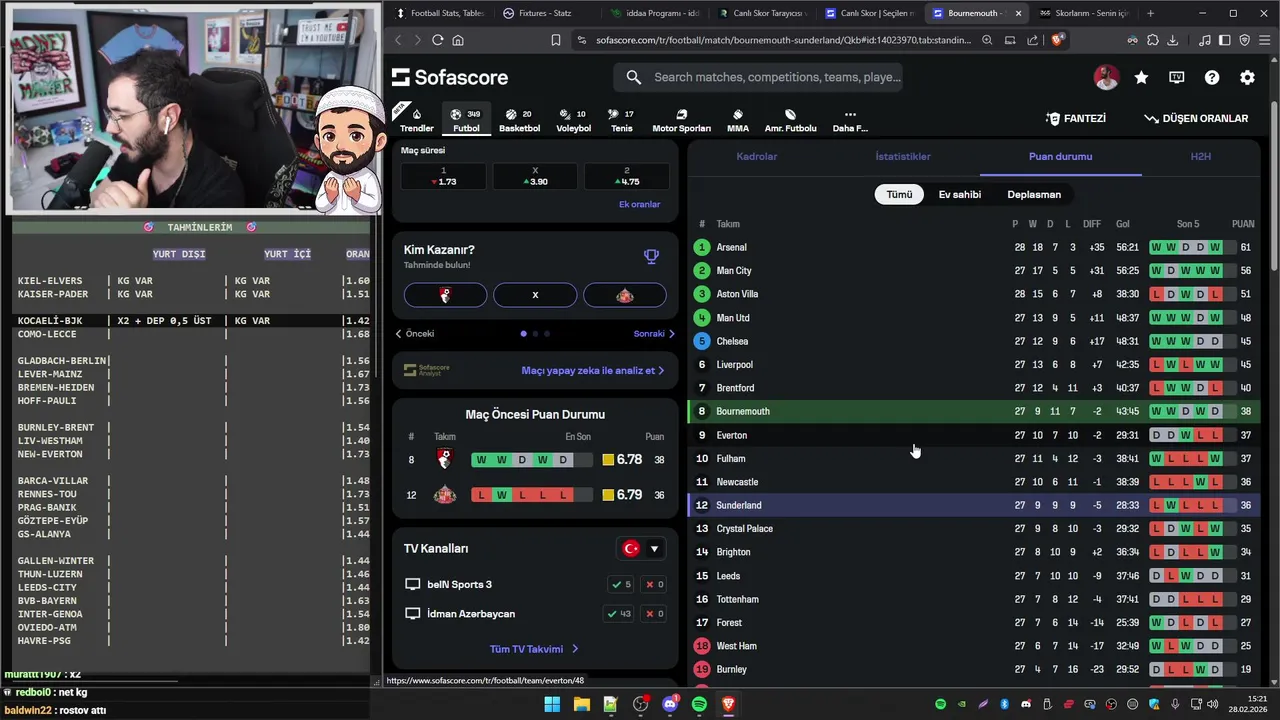
Task: Upvote beIN Sports 3 channel checkmark
Action: tap(621, 584)
